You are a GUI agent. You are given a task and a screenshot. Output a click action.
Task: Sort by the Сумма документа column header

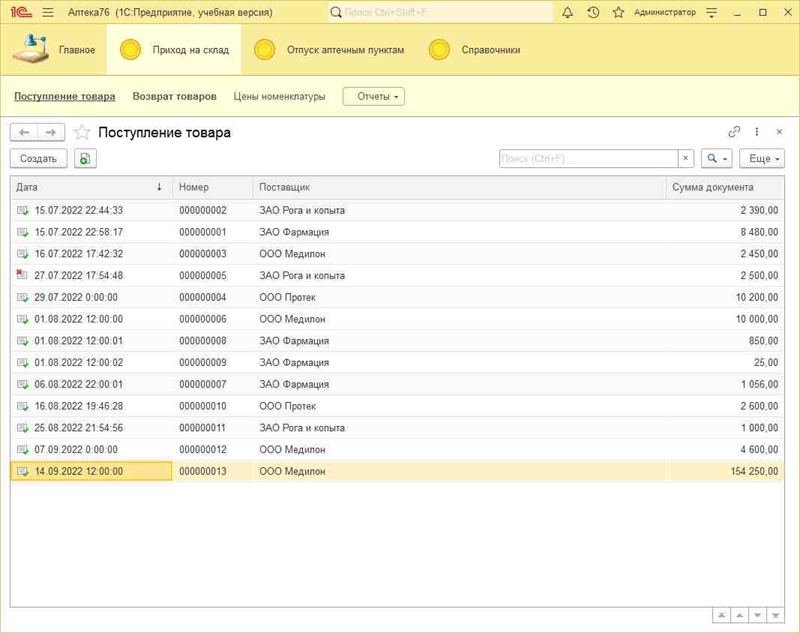(x=725, y=187)
